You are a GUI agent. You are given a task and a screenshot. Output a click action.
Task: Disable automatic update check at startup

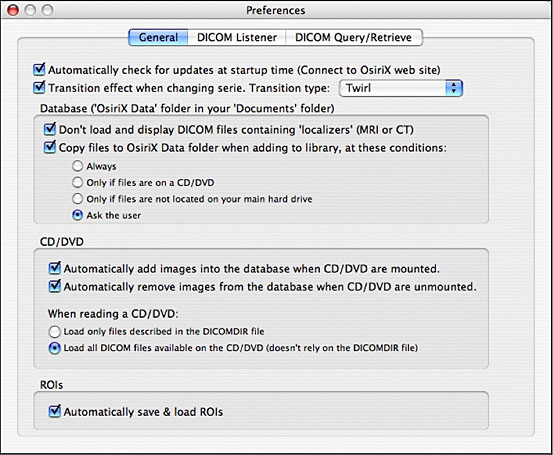39,69
